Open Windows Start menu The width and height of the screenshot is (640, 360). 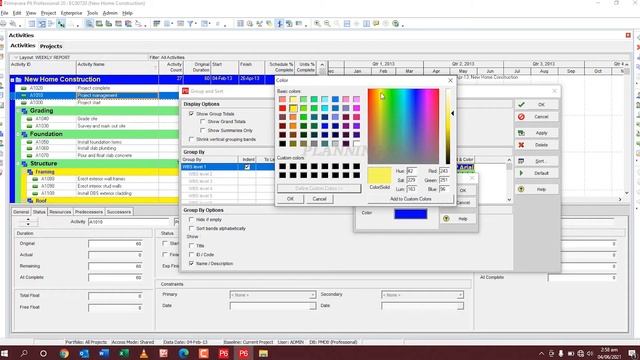click(4, 353)
